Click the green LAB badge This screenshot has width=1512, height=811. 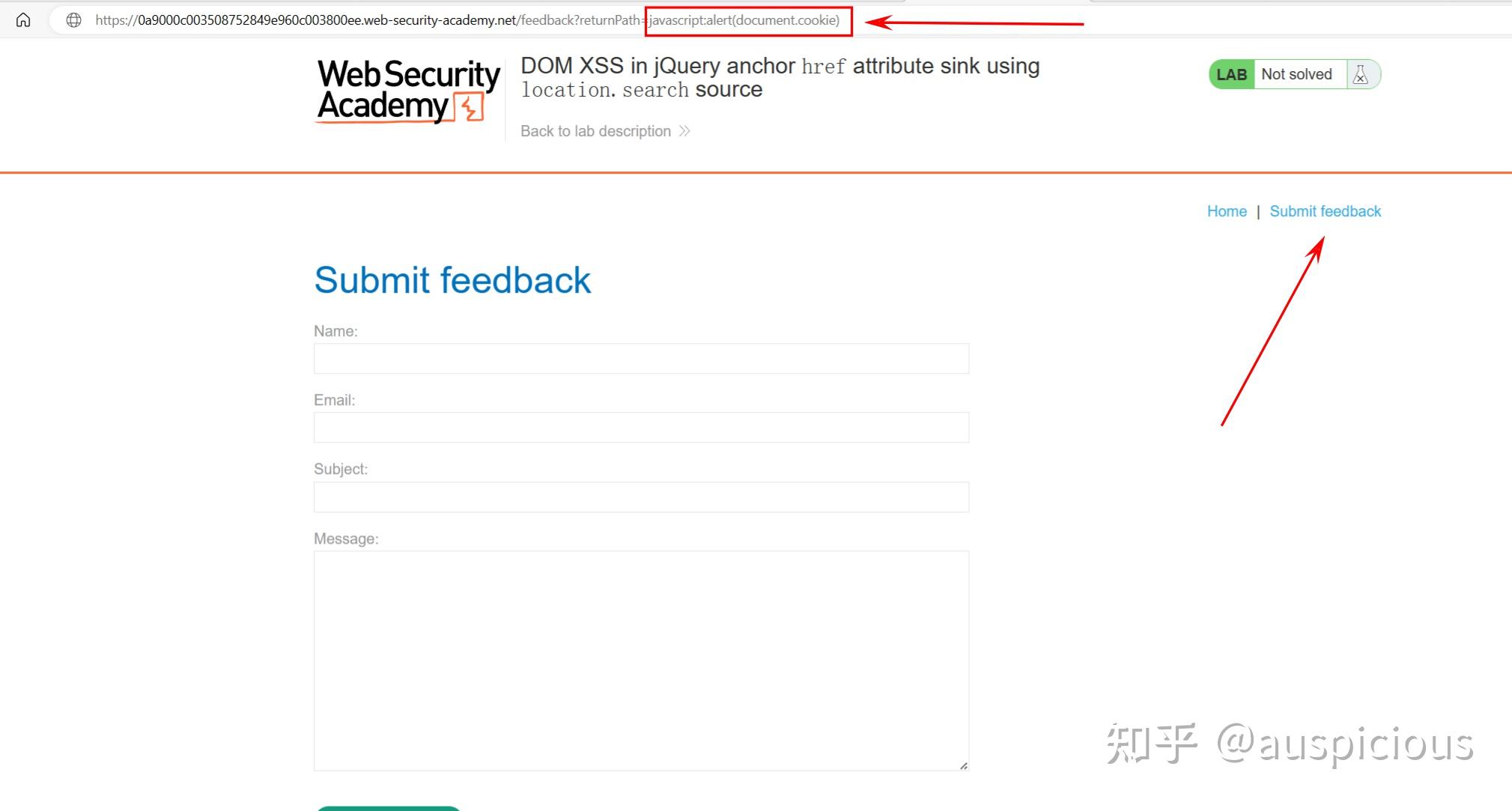coord(1230,73)
